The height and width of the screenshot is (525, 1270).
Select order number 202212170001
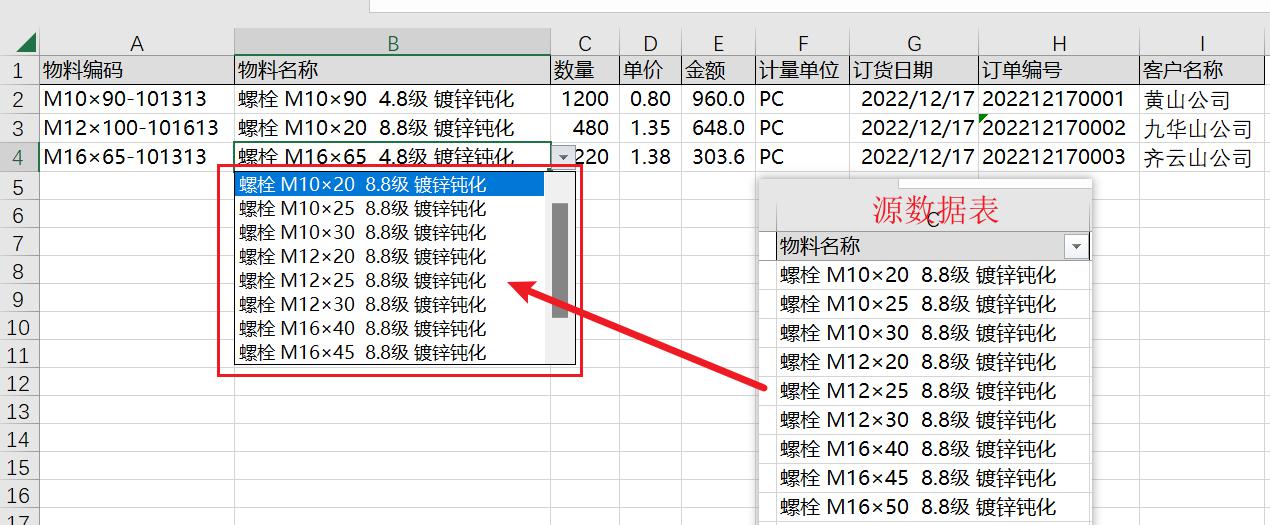[x=1059, y=99]
